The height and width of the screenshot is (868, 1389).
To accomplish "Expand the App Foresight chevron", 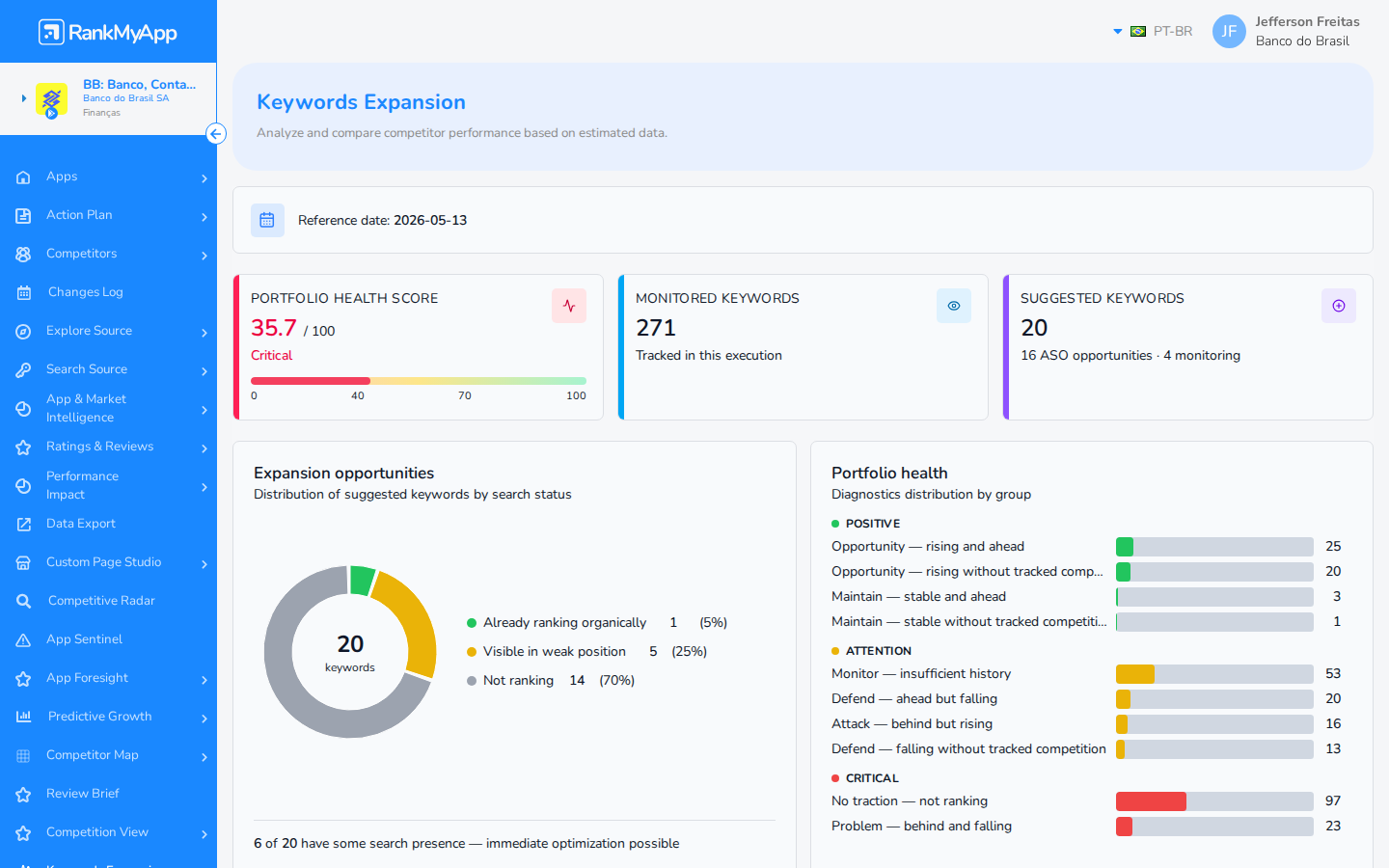I will coord(204,680).
